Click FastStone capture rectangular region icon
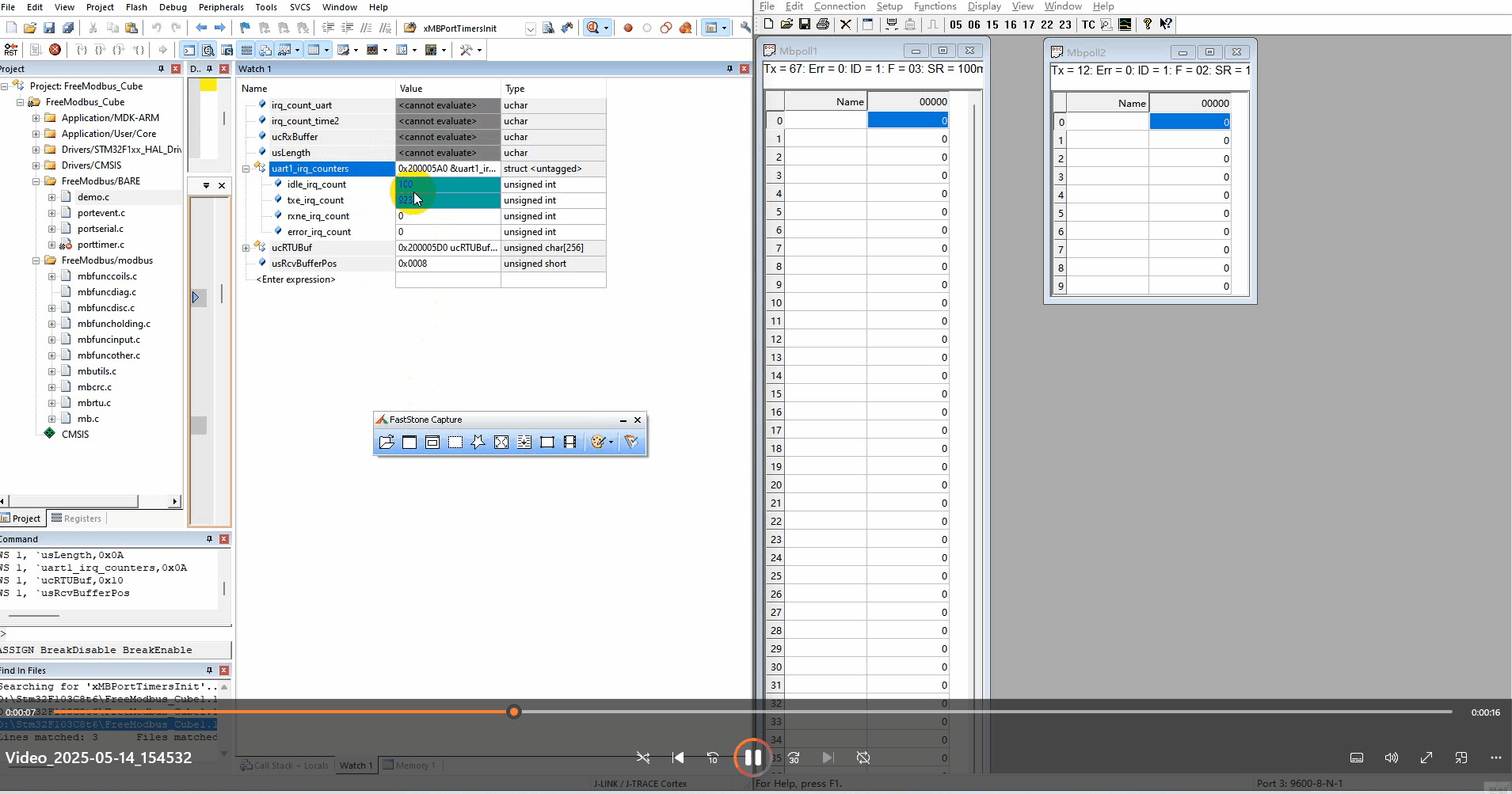The width and height of the screenshot is (1512, 794). point(455,443)
